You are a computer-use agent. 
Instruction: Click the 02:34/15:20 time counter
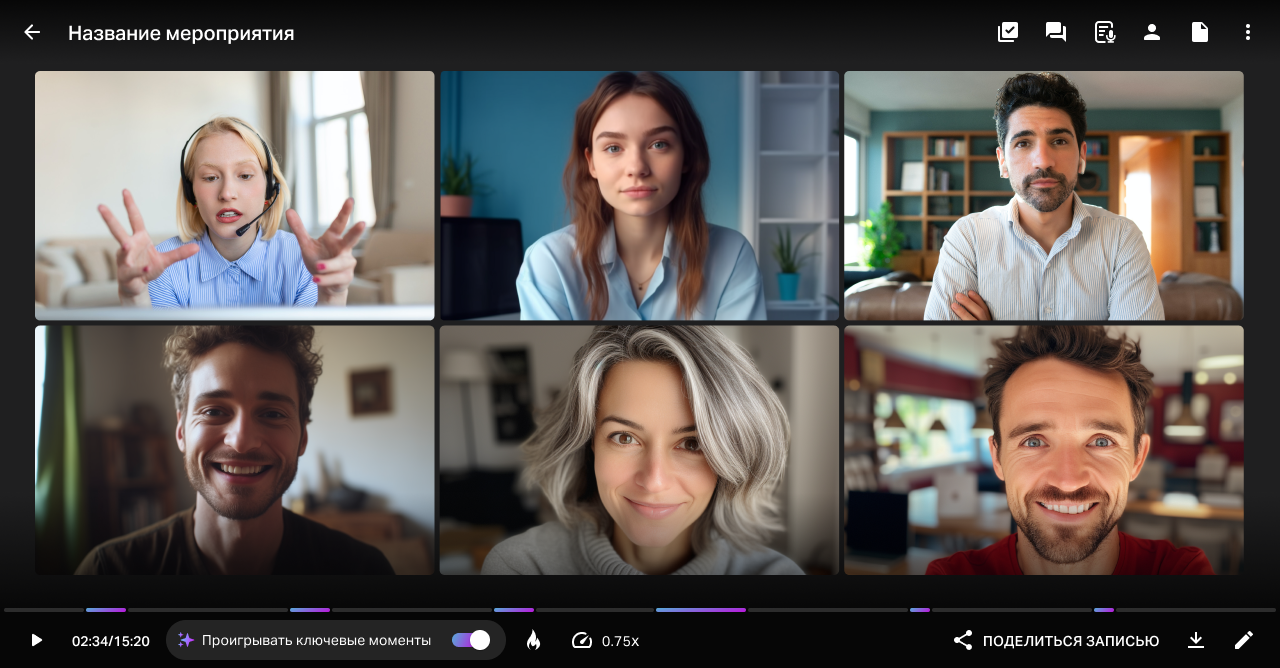click(111, 641)
